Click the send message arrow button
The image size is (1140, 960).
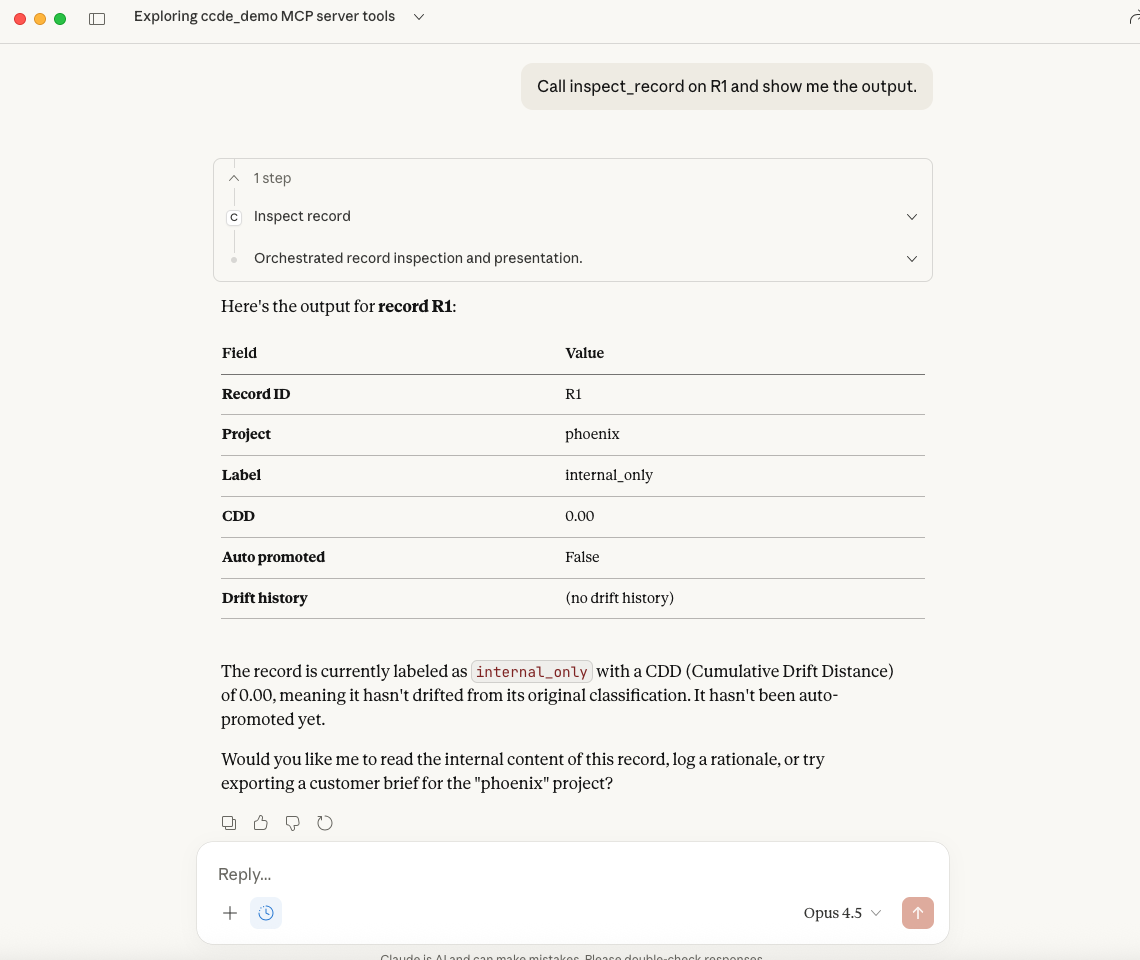(x=917, y=913)
